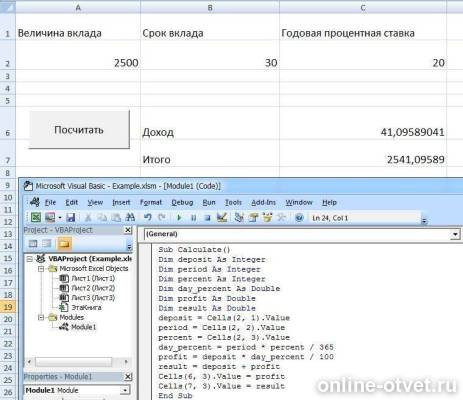Run the macro with green play icon
Viewport: 463px width, 400px height.
(179, 218)
